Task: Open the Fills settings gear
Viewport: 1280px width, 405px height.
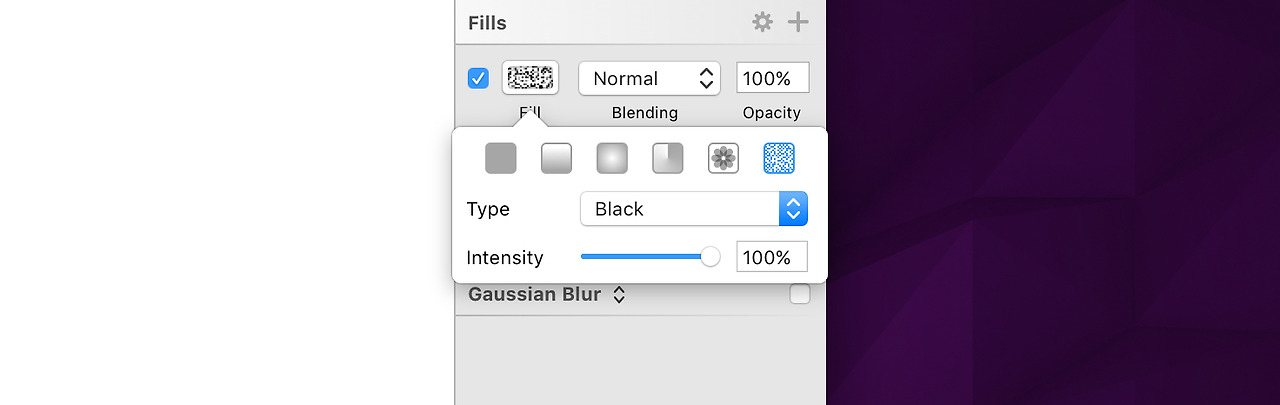Action: point(763,22)
